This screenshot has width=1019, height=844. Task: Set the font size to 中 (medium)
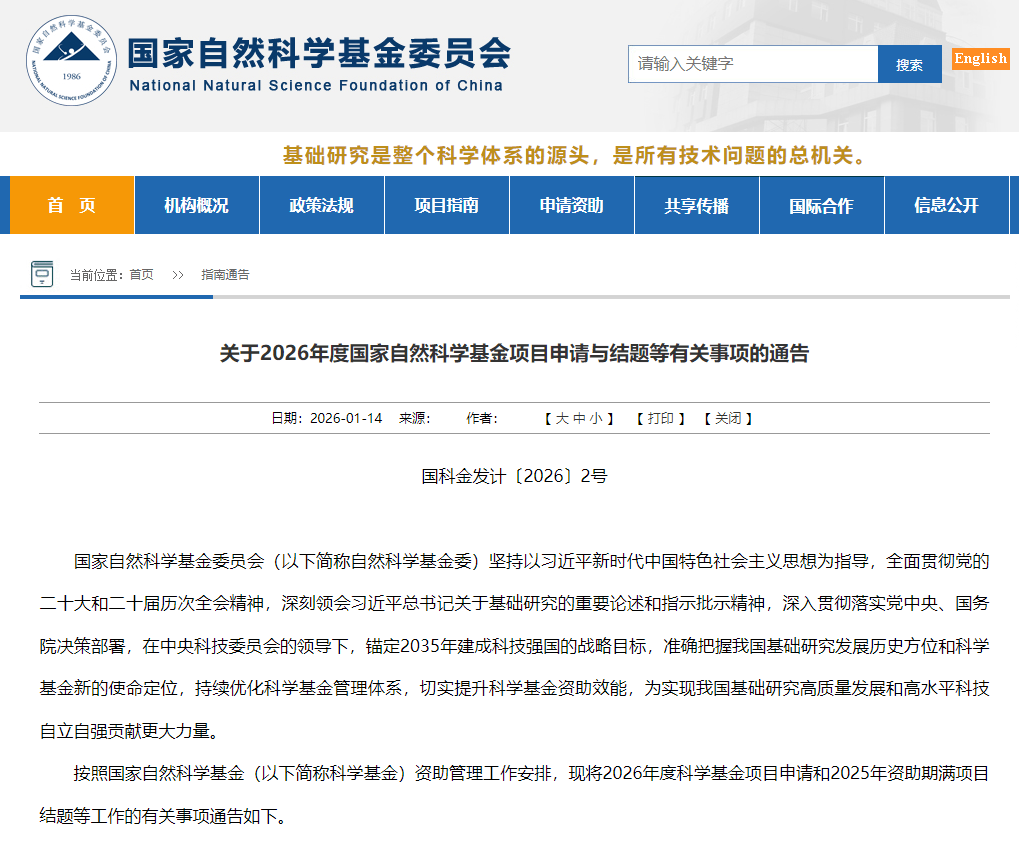click(x=579, y=419)
